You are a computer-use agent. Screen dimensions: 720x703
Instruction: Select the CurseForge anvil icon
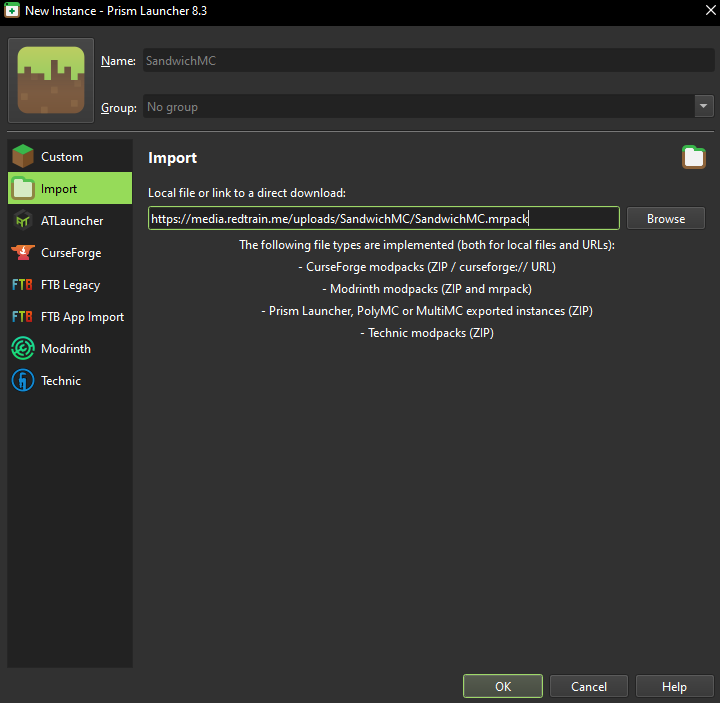[x=23, y=252]
